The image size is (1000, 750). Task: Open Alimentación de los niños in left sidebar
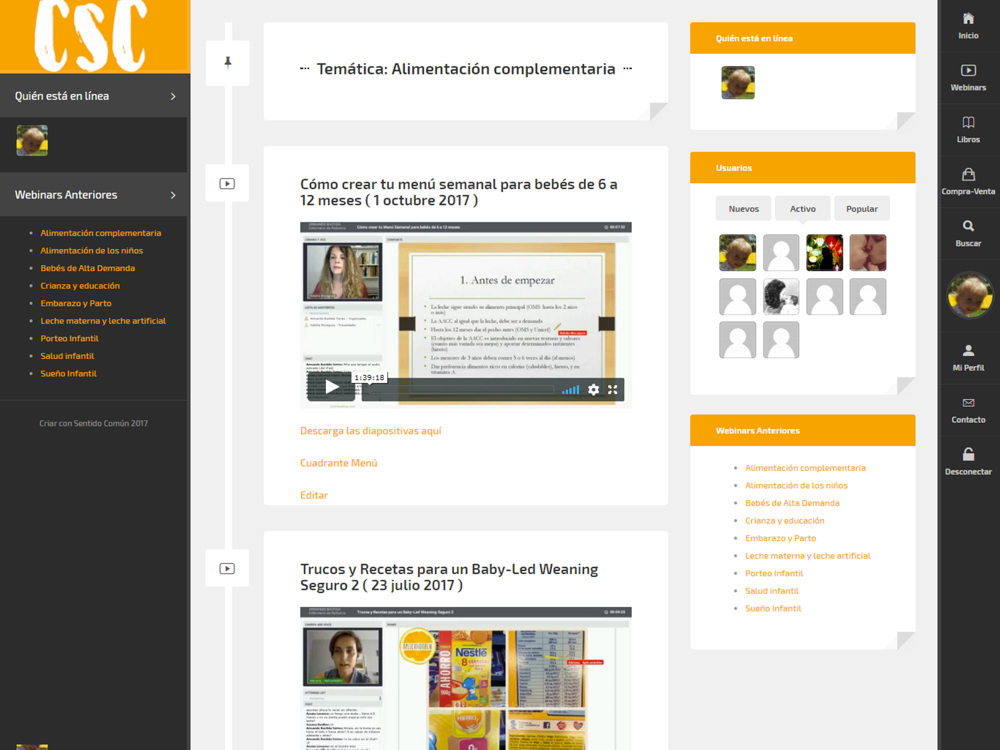[x=92, y=251]
